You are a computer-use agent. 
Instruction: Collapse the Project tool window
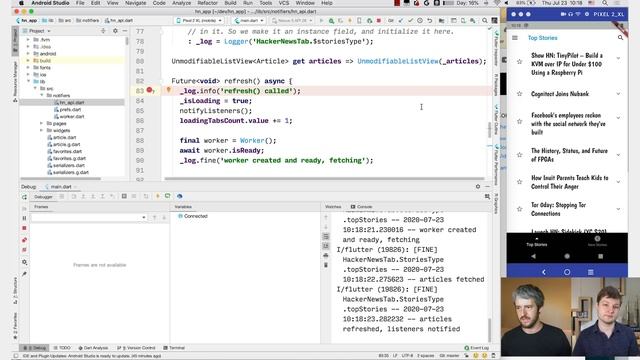tap(124, 31)
